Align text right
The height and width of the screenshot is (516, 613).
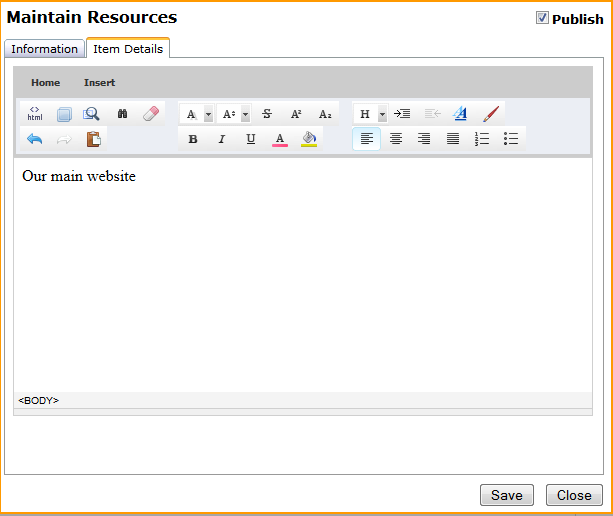click(424, 139)
